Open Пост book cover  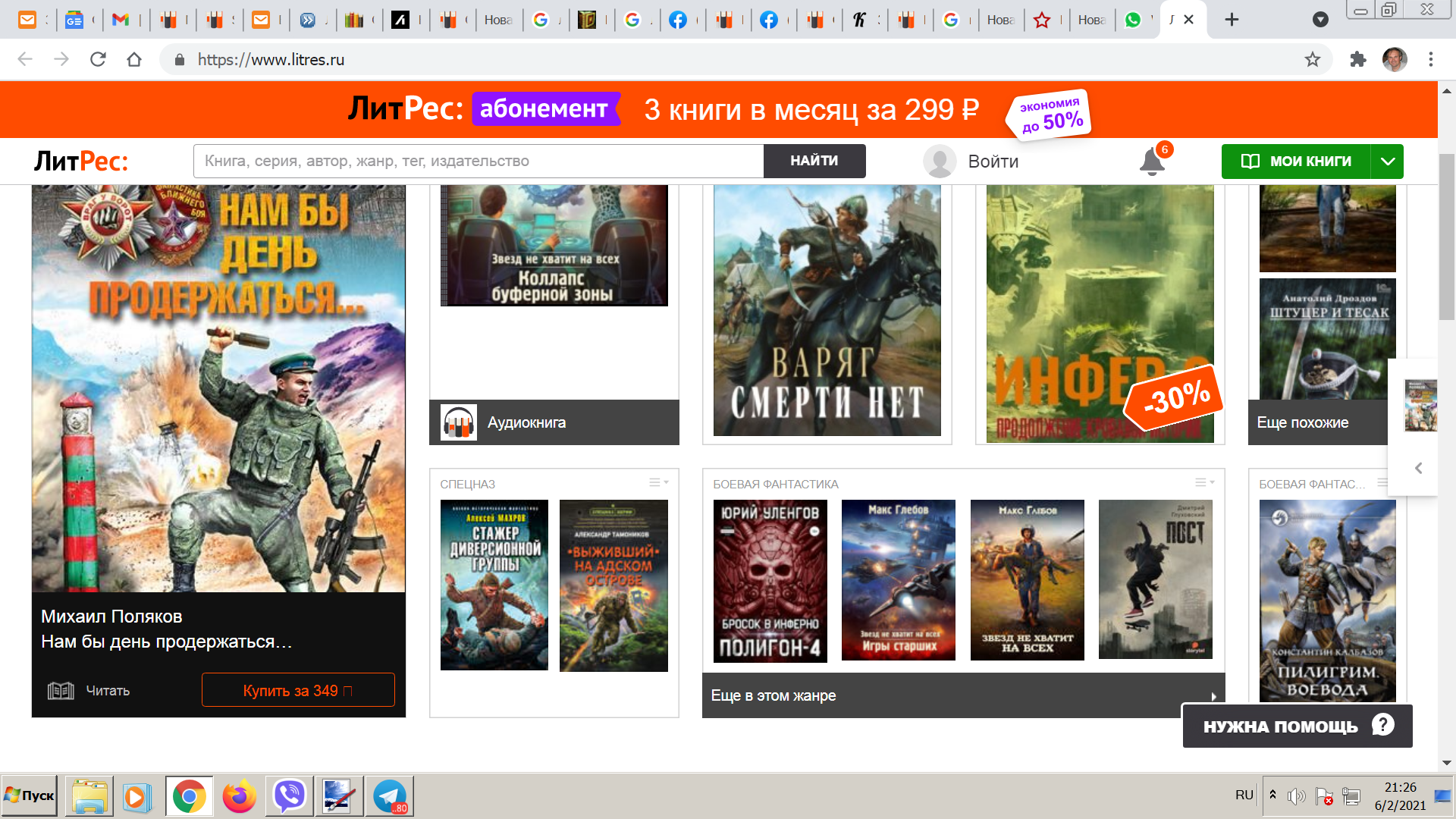1156,579
